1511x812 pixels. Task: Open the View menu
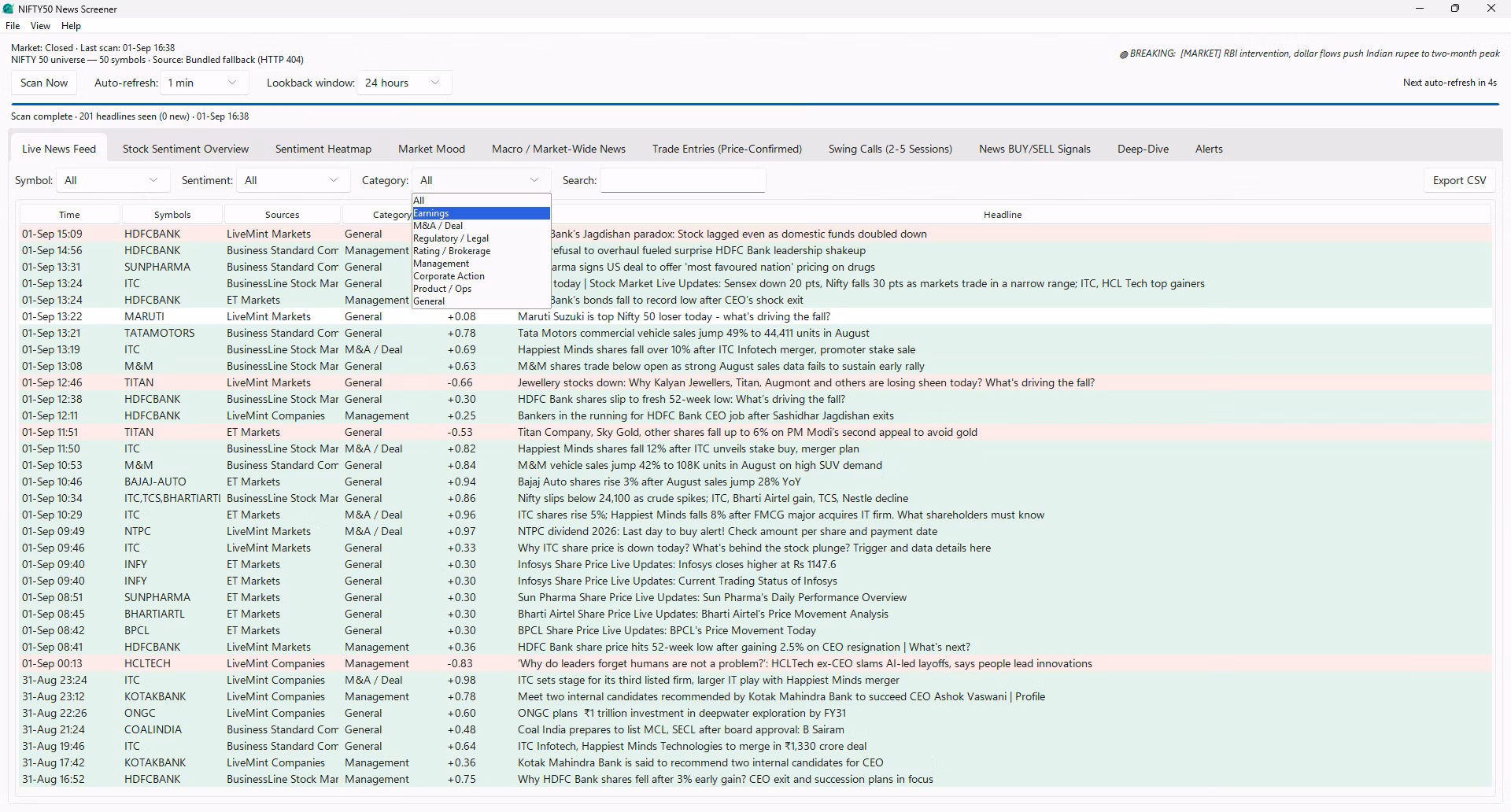(x=40, y=26)
